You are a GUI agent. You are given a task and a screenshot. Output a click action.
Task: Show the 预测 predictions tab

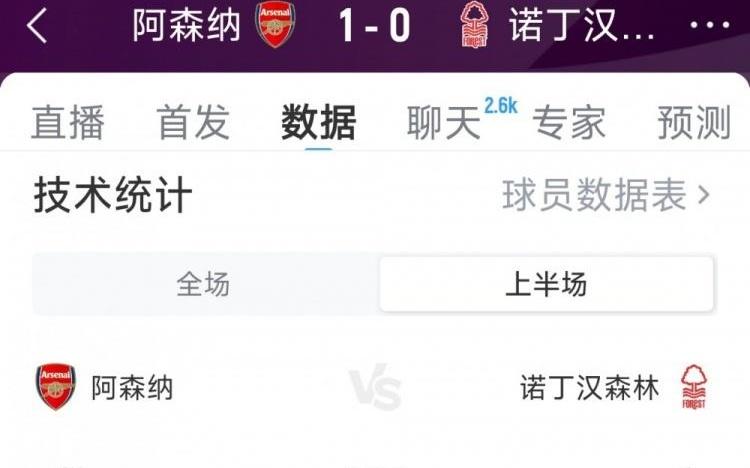coord(694,124)
